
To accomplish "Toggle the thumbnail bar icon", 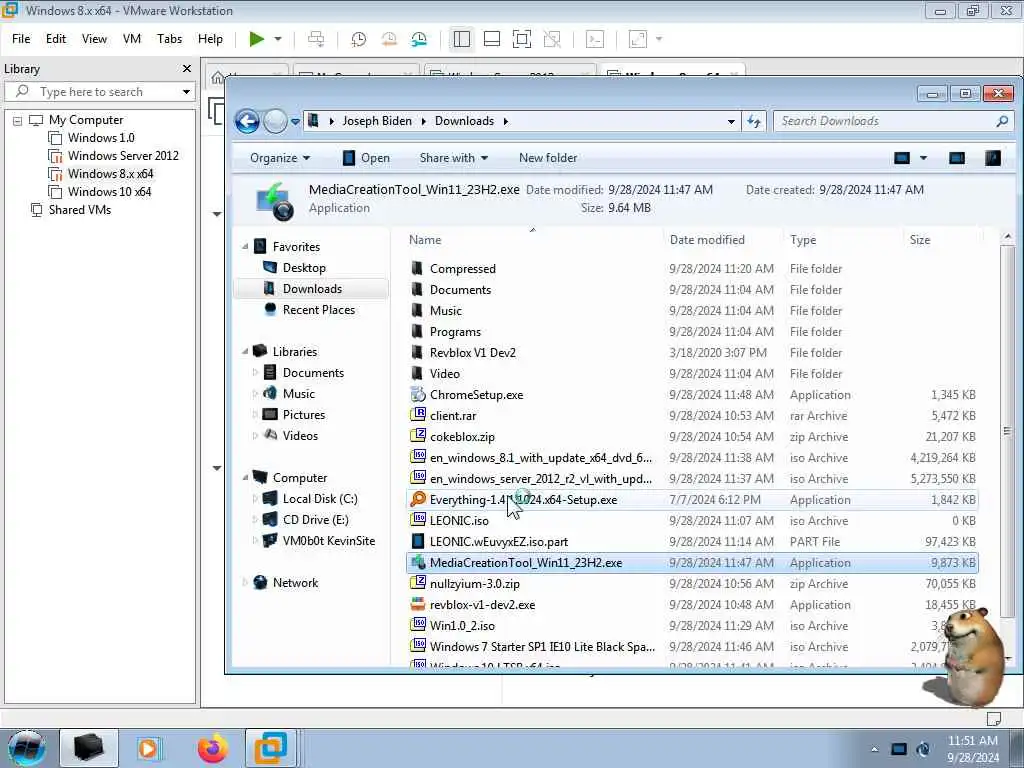I will [x=492, y=39].
